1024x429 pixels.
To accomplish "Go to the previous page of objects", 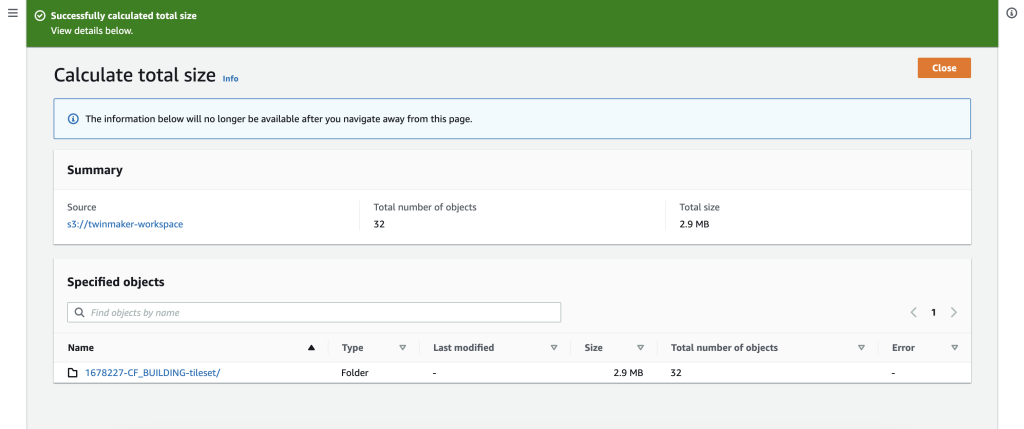I will point(914,312).
